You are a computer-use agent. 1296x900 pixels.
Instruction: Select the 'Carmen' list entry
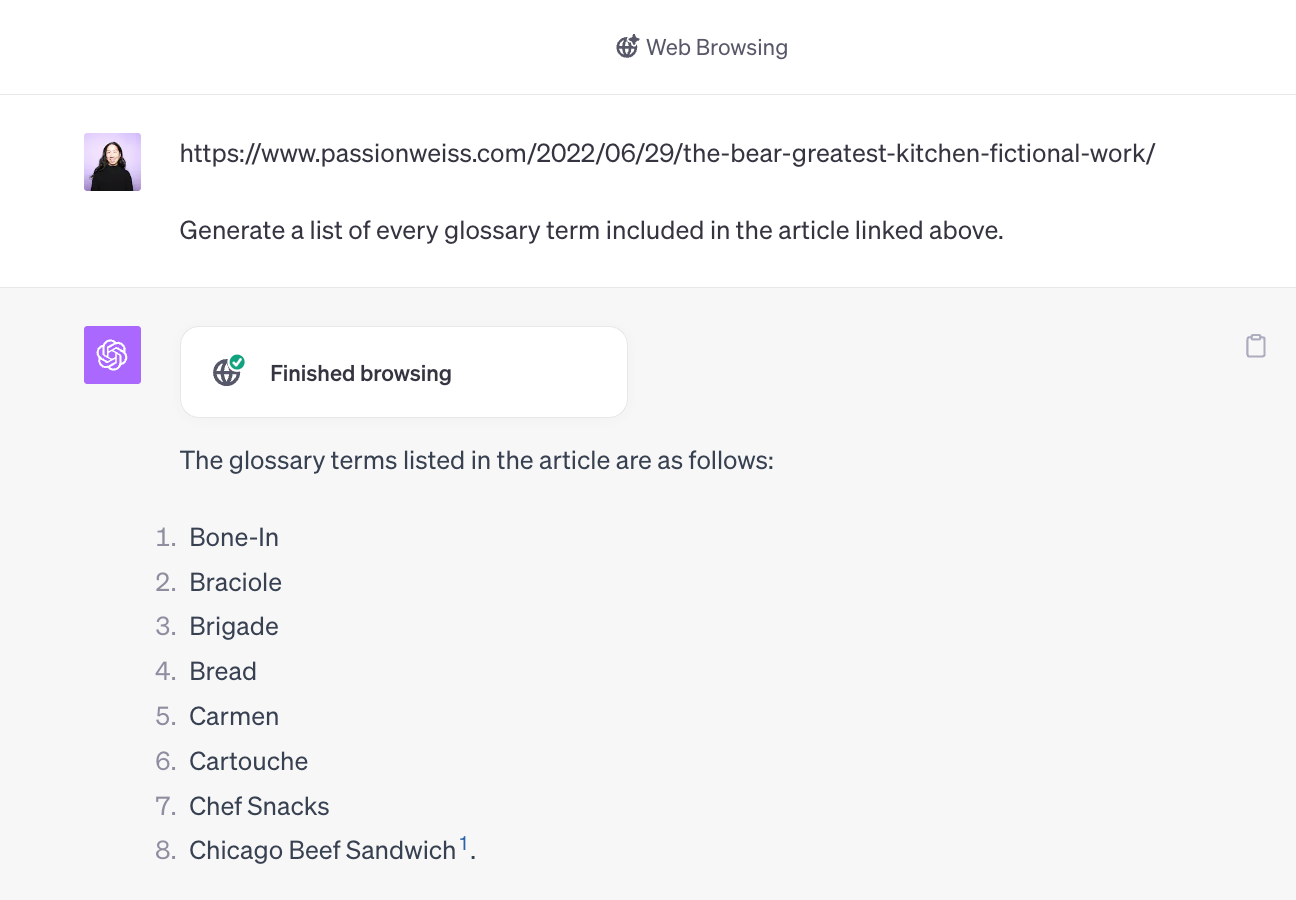click(234, 716)
